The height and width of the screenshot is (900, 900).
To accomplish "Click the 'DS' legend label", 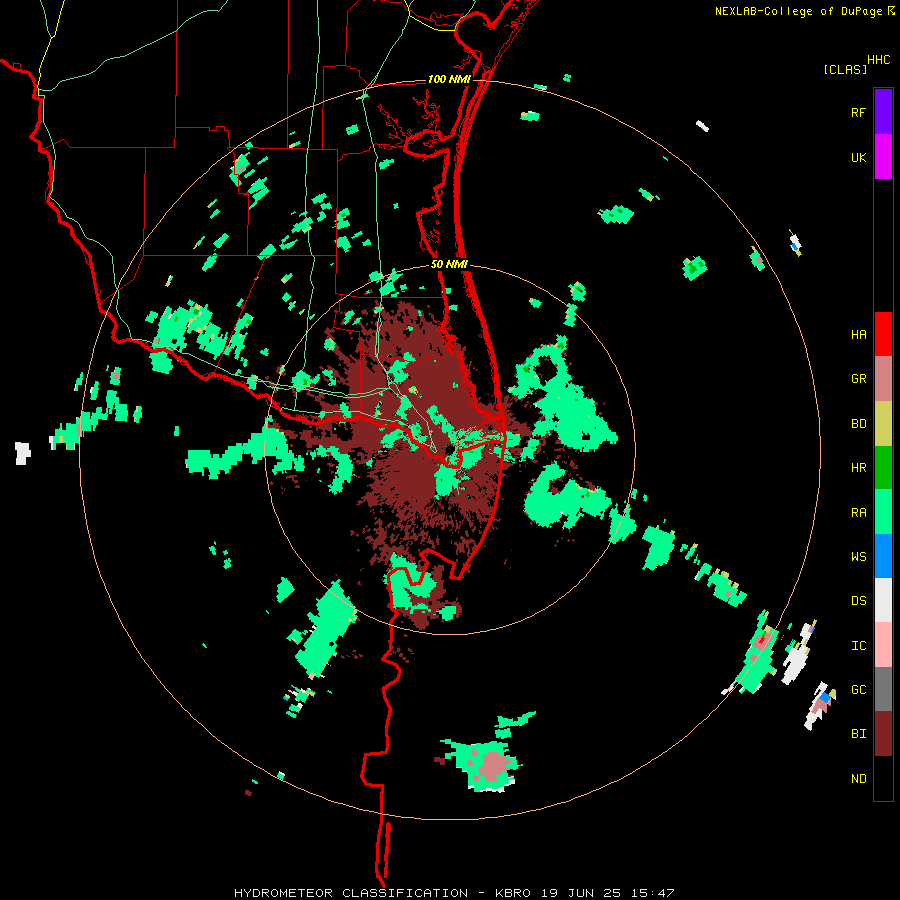I will pos(858,601).
